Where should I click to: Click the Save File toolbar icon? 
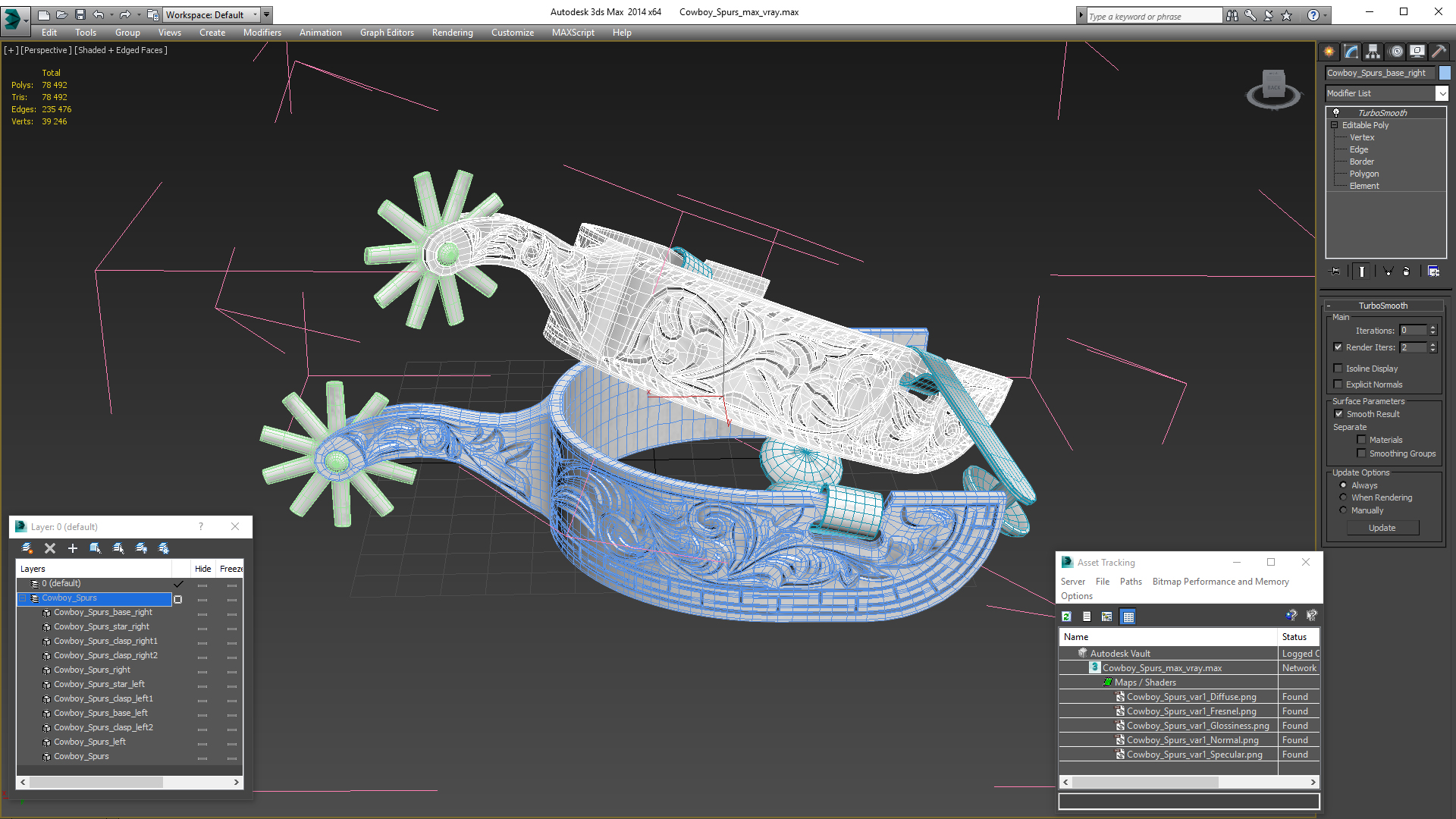coord(80,14)
